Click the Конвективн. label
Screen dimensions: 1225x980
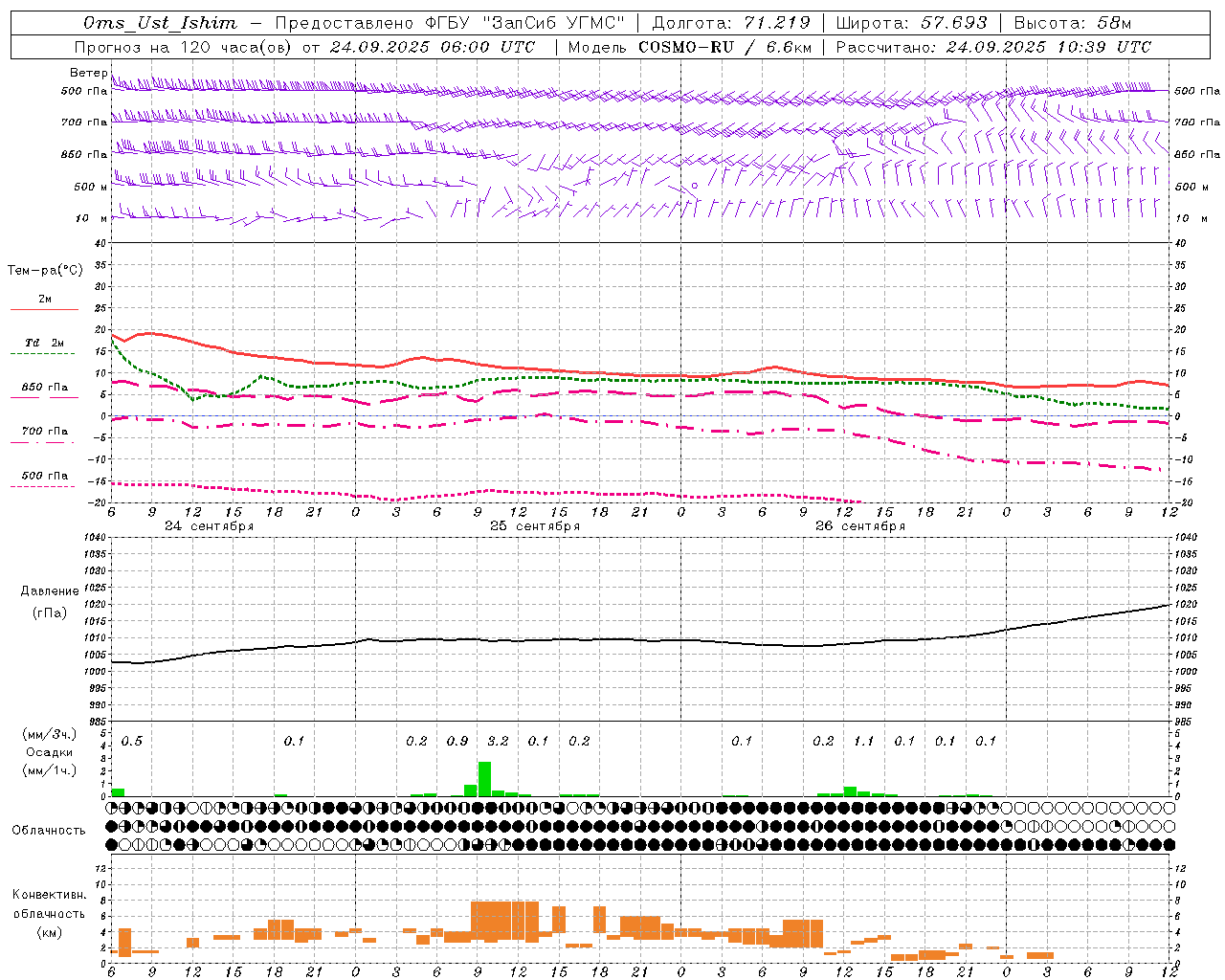(x=49, y=895)
